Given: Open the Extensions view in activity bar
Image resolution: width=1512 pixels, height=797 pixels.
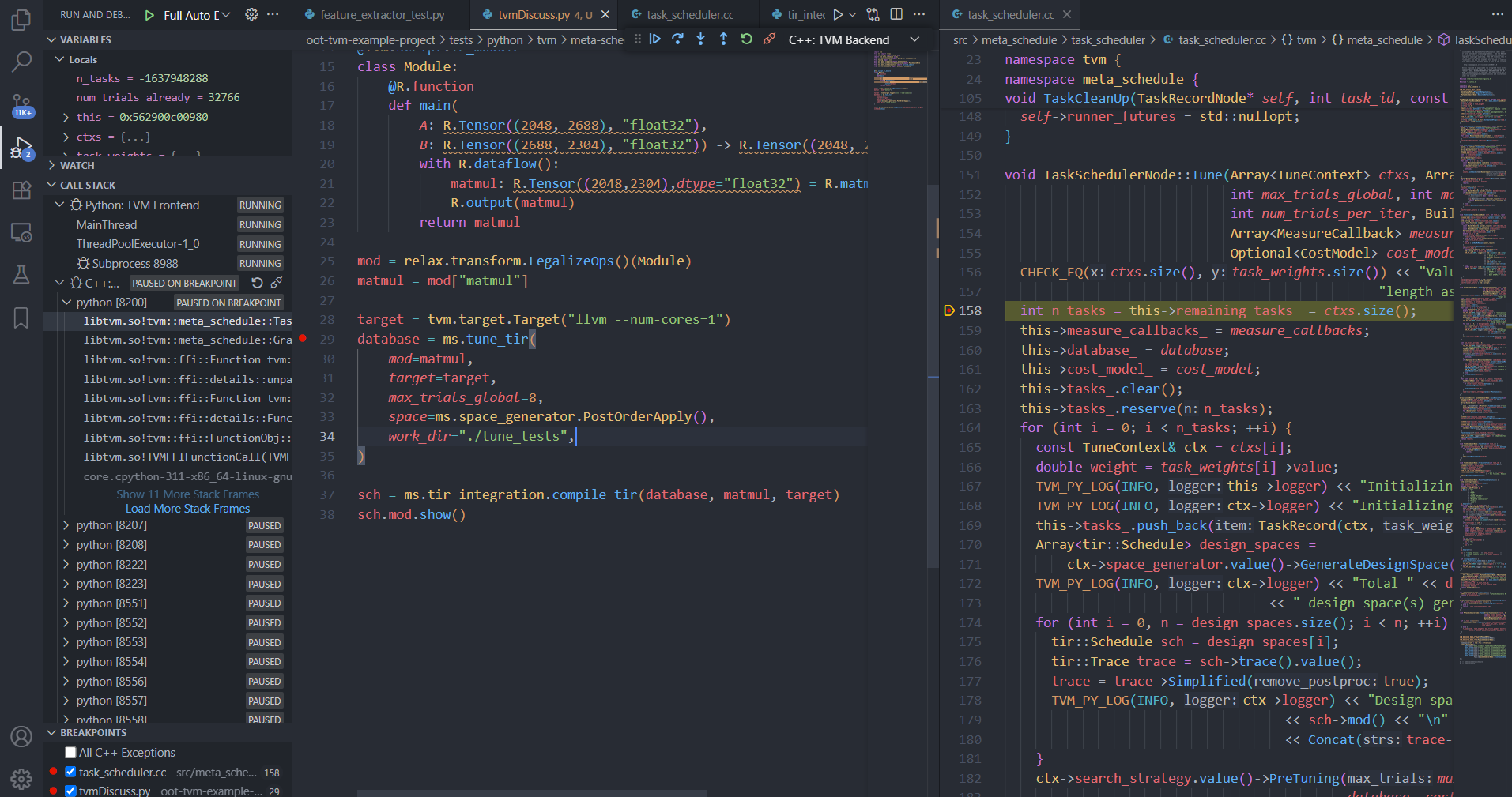Looking at the screenshot, I should coord(21,190).
